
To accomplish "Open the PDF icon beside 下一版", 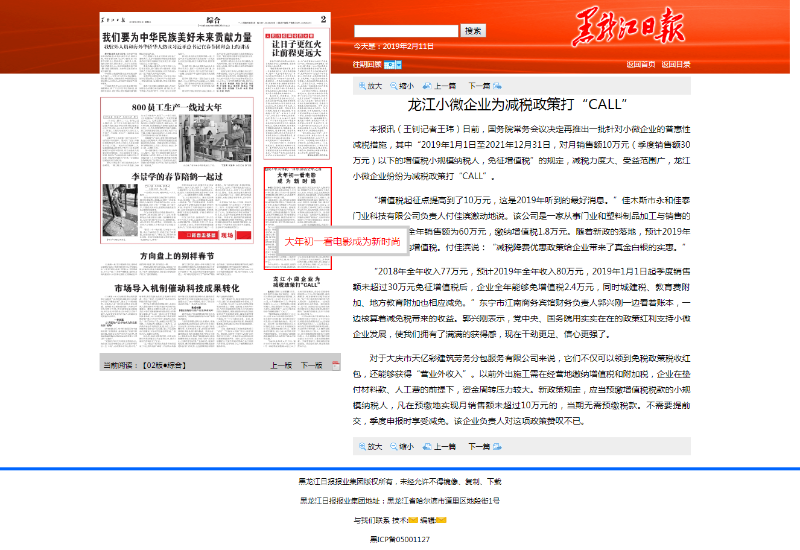I will [338, 366].
